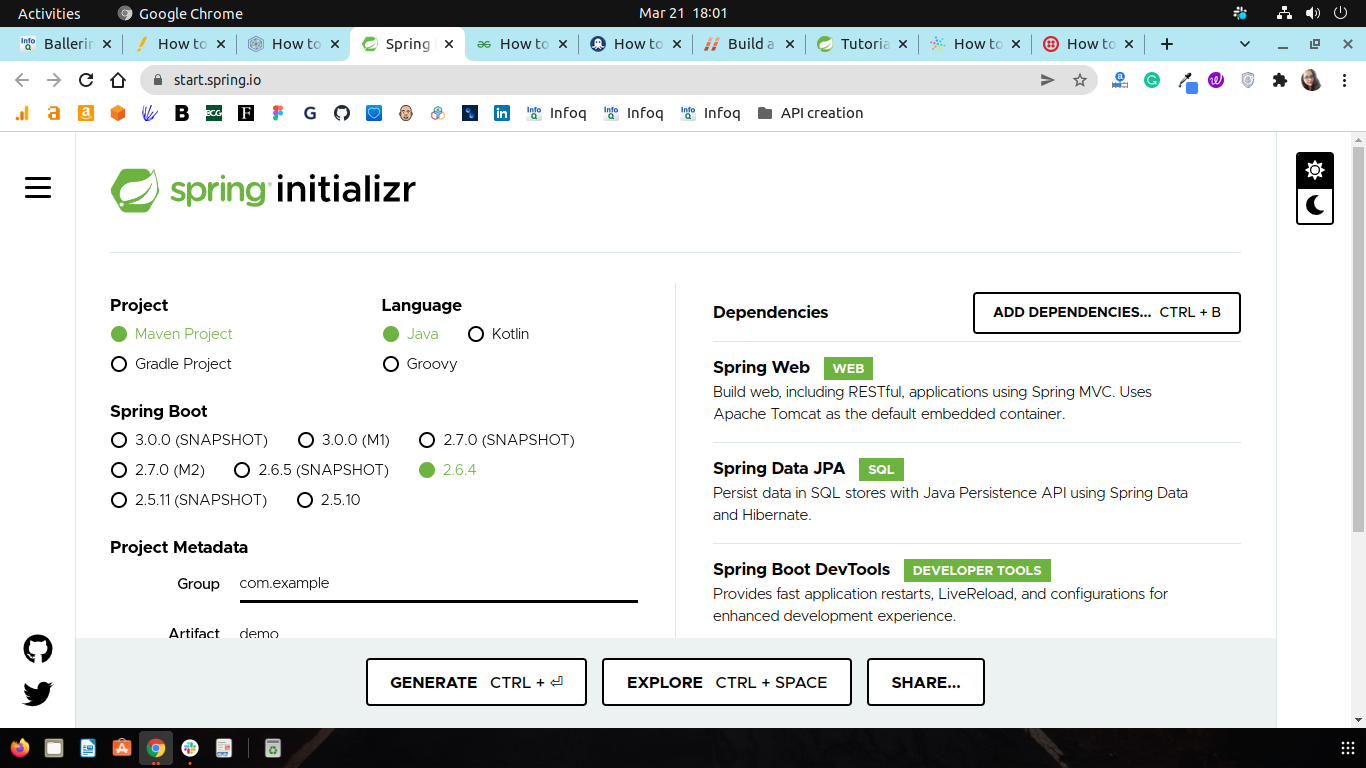Switch to light theme with sun icon
The width and height of the screenshot is (1366, 768).
1315,171
